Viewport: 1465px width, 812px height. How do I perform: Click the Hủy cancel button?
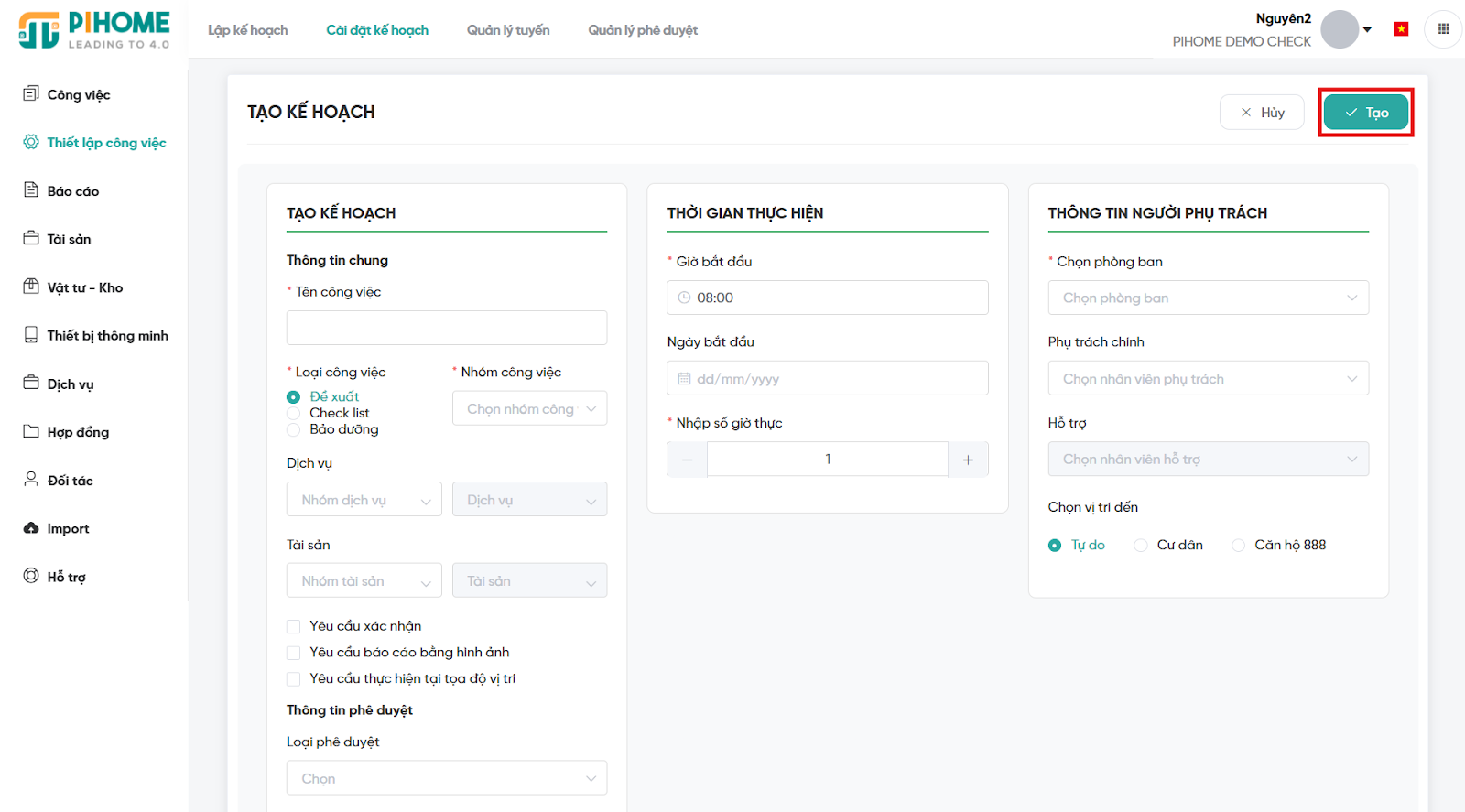(1261, 113)
